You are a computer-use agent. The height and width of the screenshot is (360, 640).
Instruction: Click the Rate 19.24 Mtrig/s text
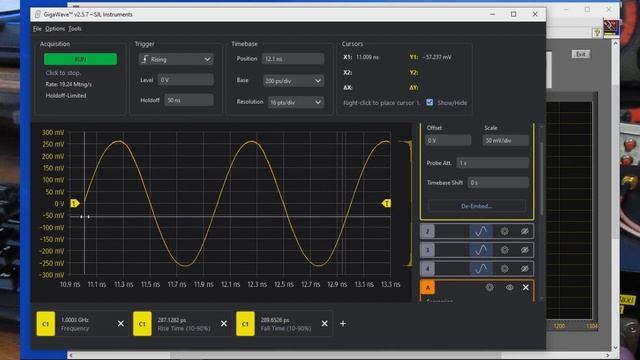click(69, 84)
